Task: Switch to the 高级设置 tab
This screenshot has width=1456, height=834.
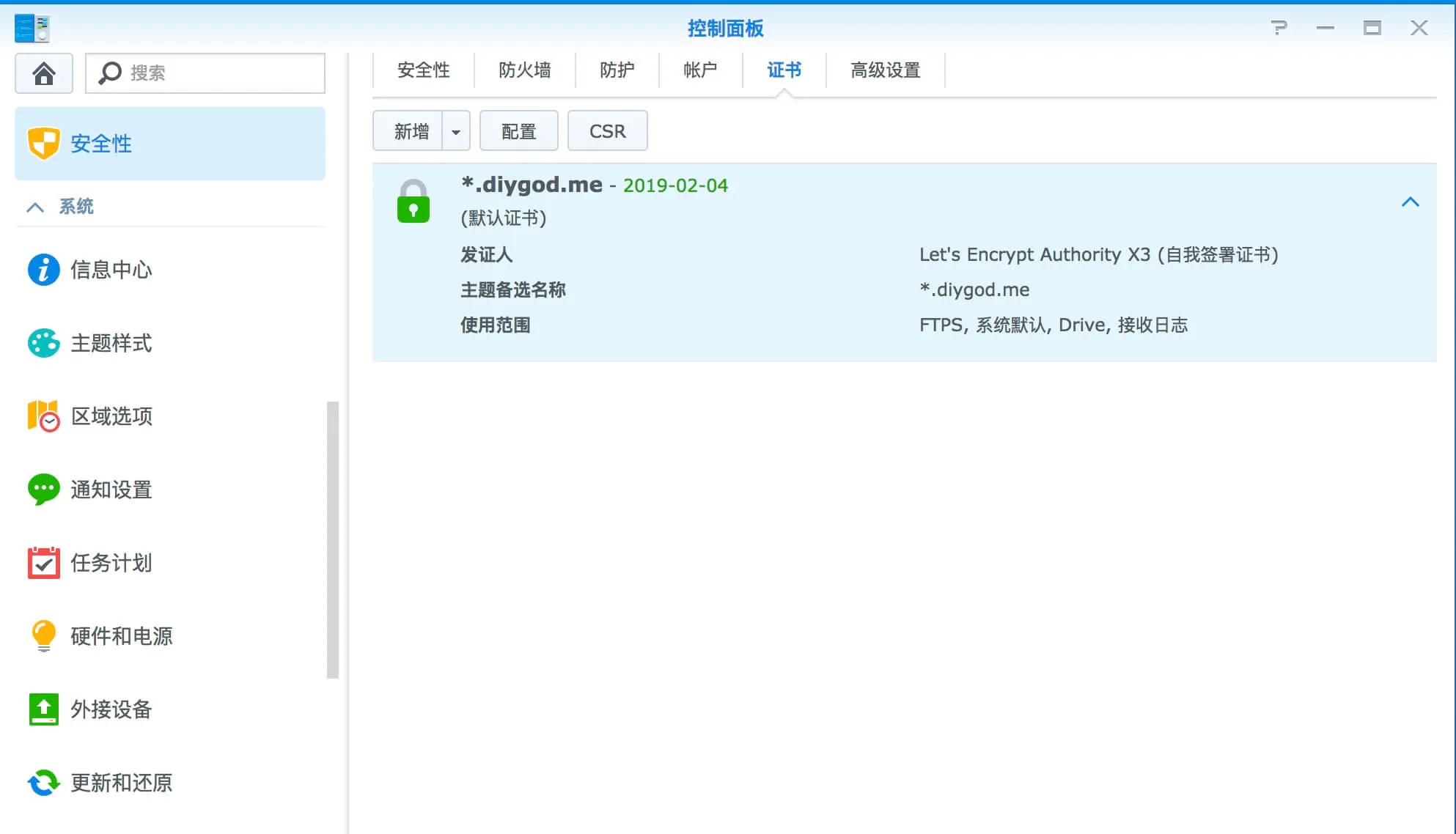Action: (885, 70)
